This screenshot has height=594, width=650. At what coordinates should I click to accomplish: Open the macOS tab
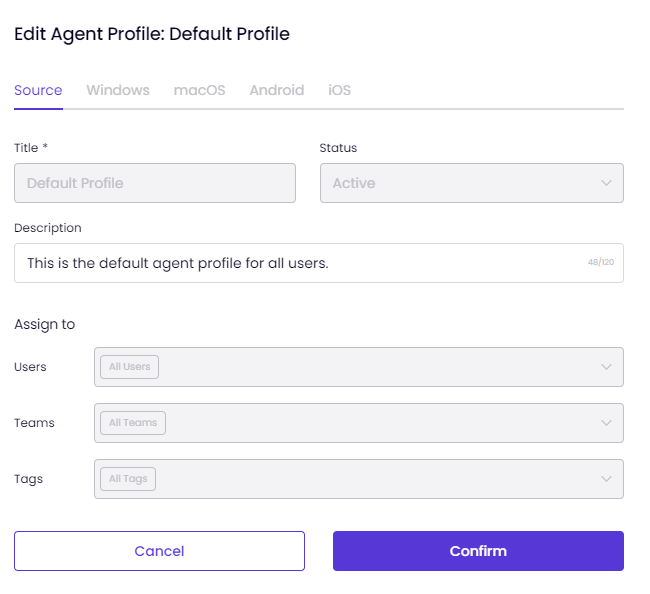coord(199,90)
